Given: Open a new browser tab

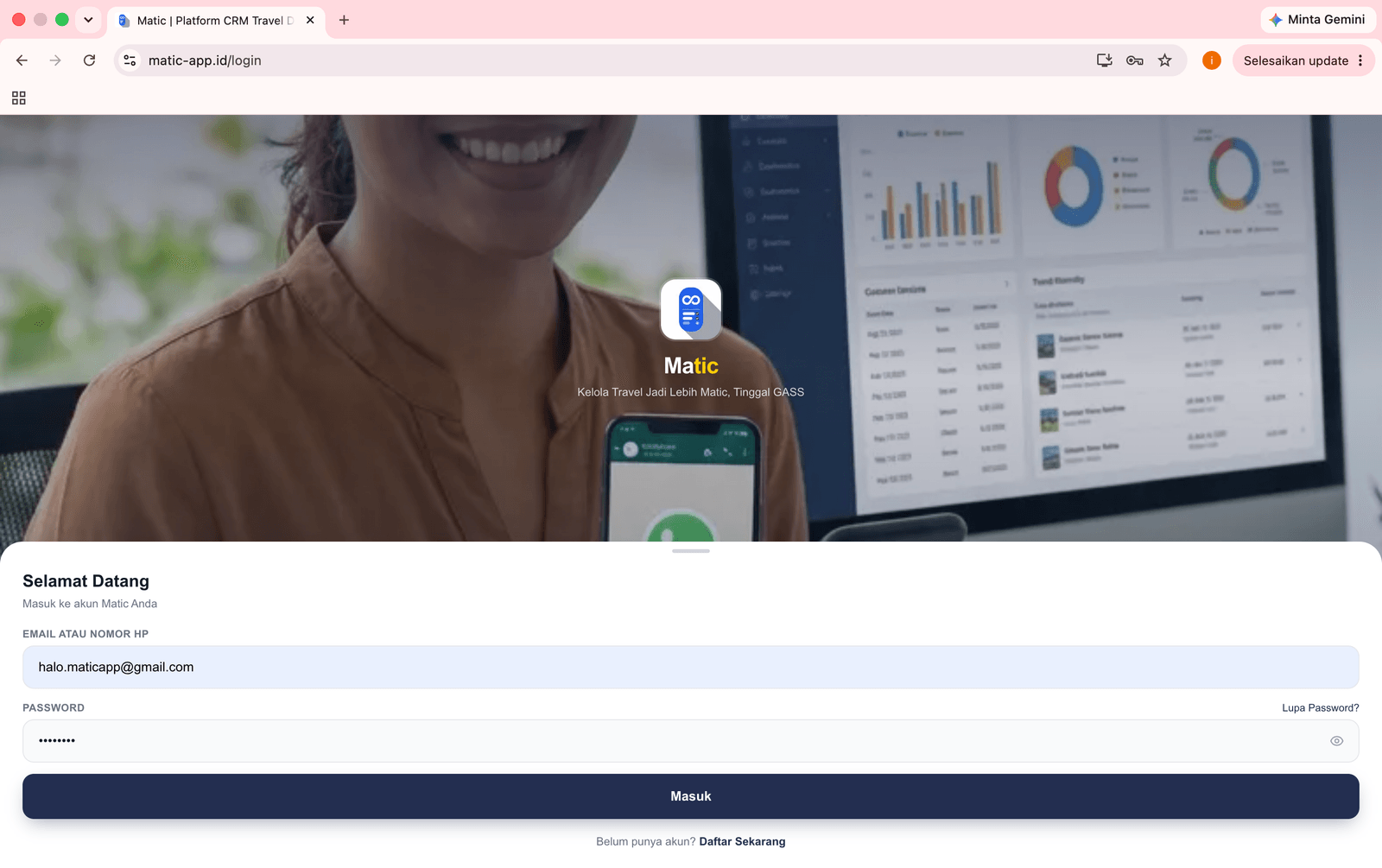Looking at the screenshot, I should click(x=344, y=20).
